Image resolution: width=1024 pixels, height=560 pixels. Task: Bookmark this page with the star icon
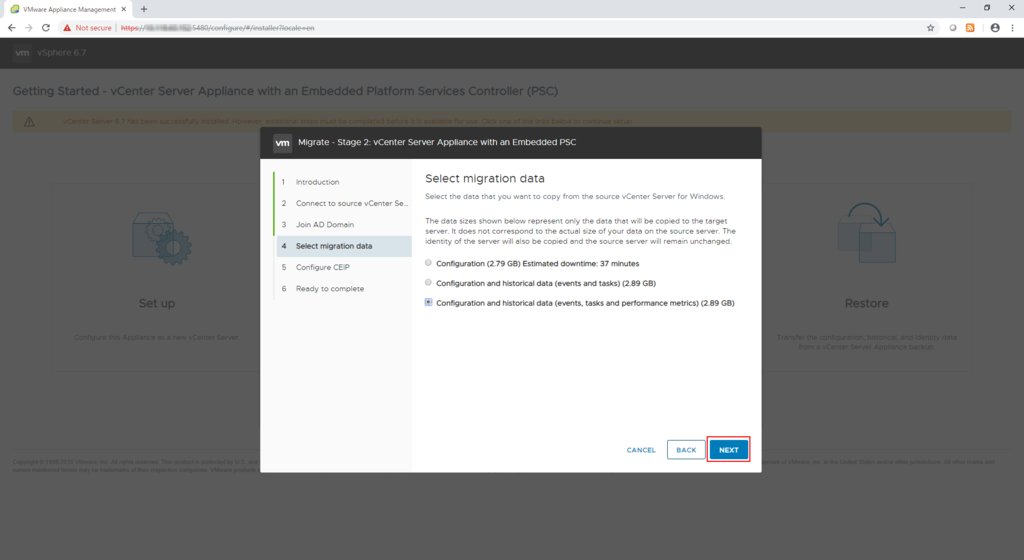pyautogui.click(x=931, y=27)
